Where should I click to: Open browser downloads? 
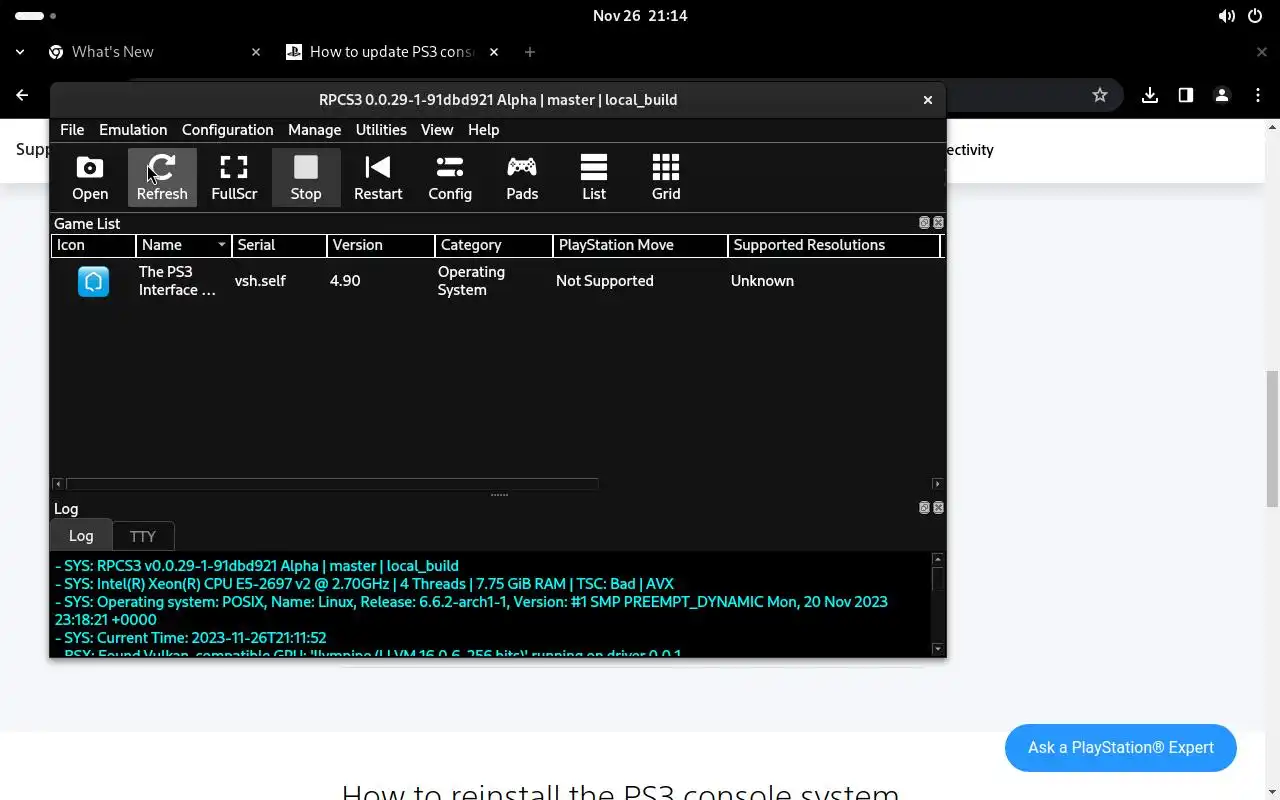(1150, 95)
